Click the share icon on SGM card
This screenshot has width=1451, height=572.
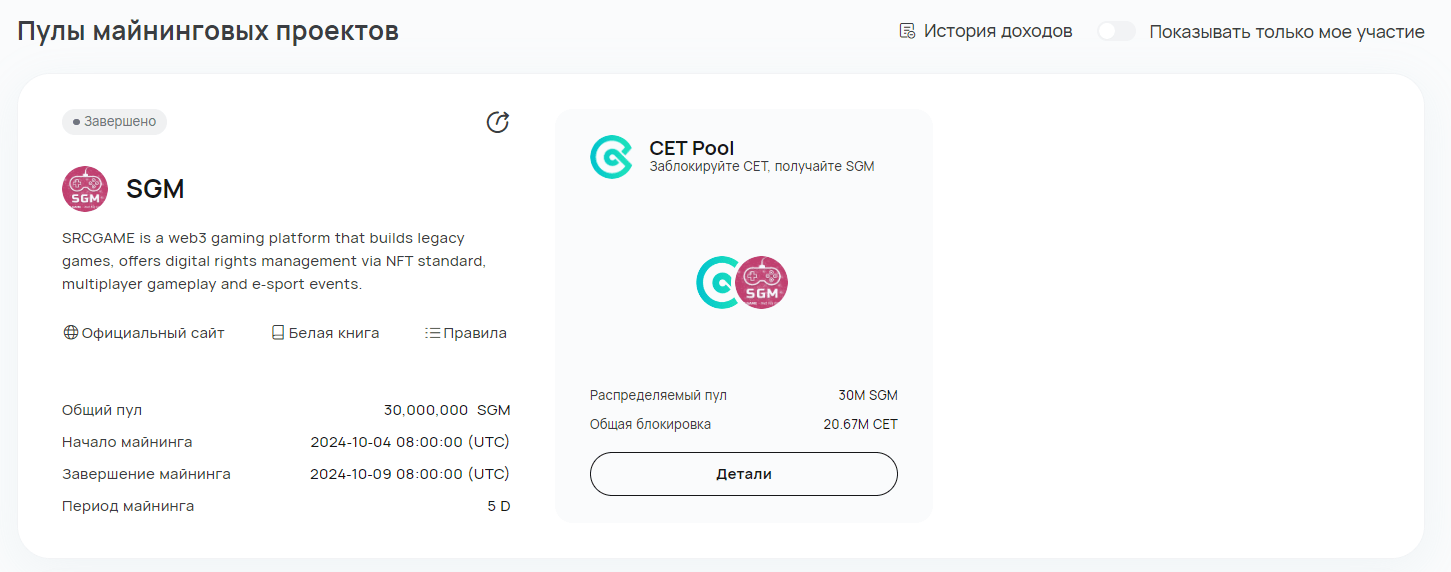coord(498,122)
